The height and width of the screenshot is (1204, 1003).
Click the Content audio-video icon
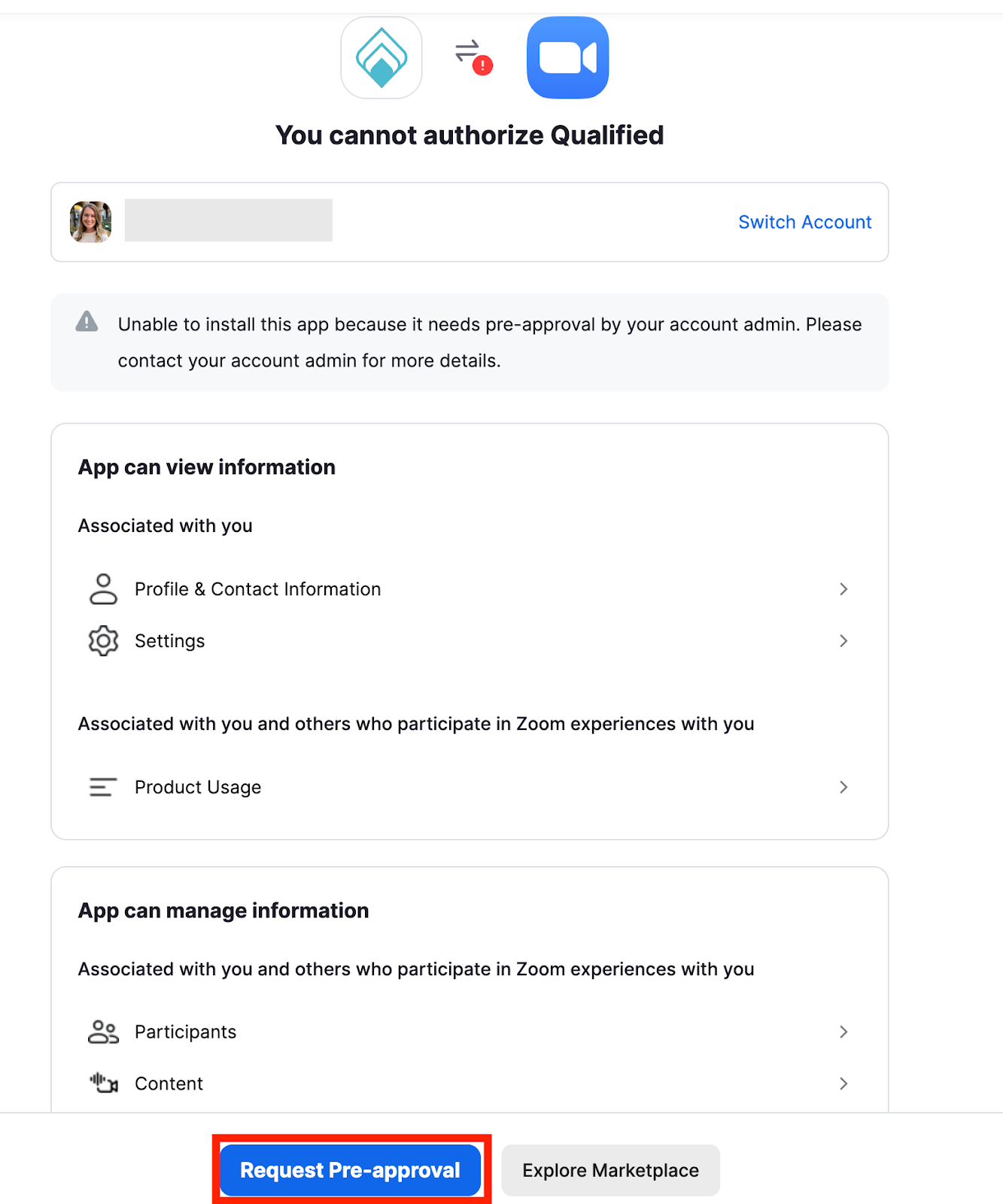[x=103, y=1084]
